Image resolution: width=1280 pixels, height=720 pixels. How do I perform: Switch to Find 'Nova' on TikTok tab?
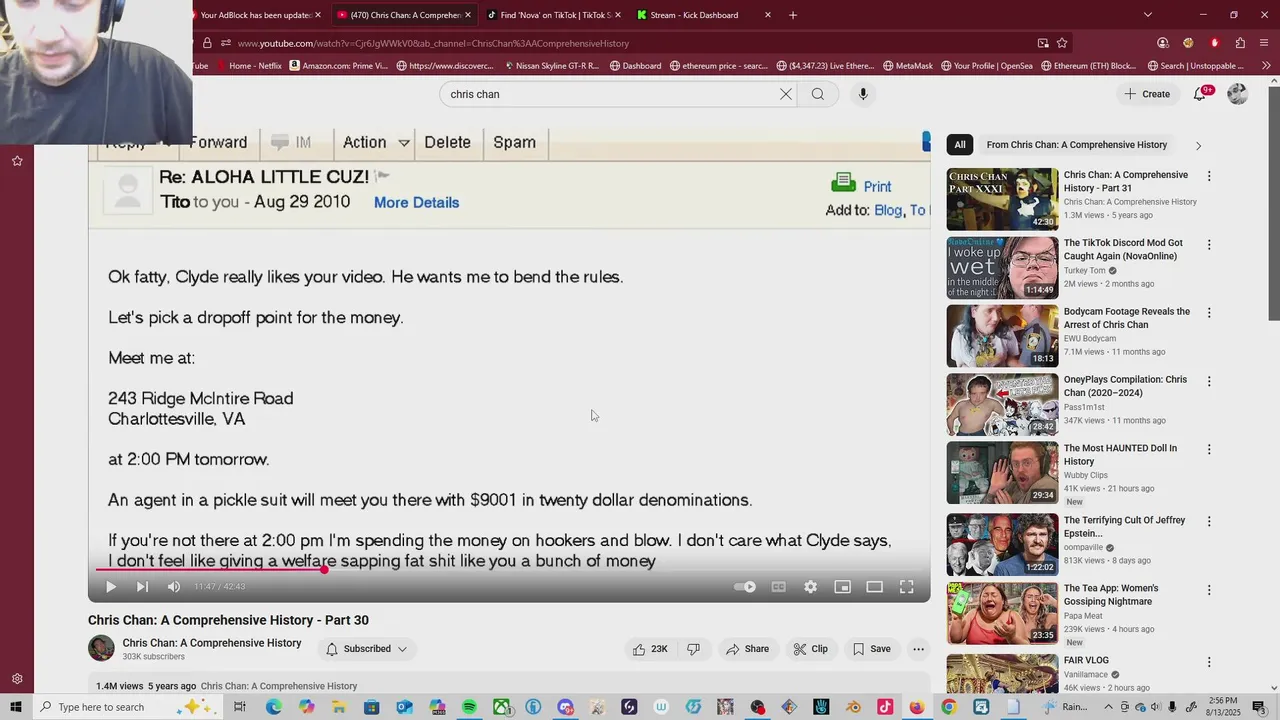(x=552, y=15)
